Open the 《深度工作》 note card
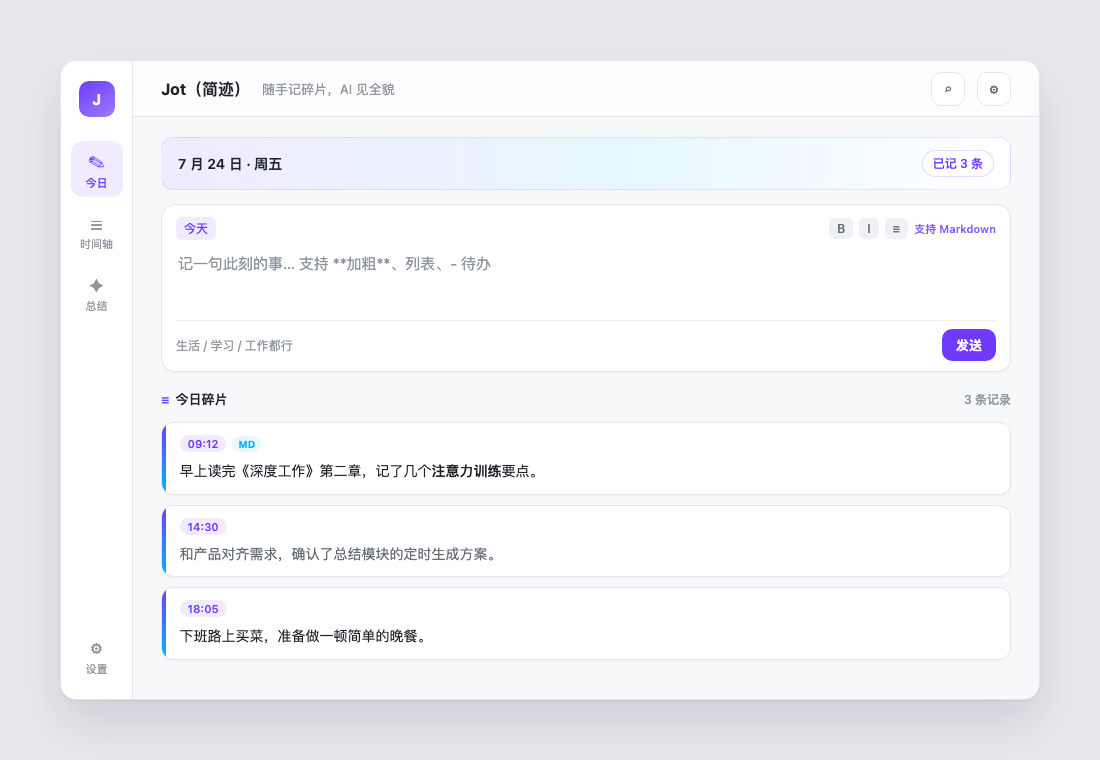1100x760 pixels. [586, 458]
